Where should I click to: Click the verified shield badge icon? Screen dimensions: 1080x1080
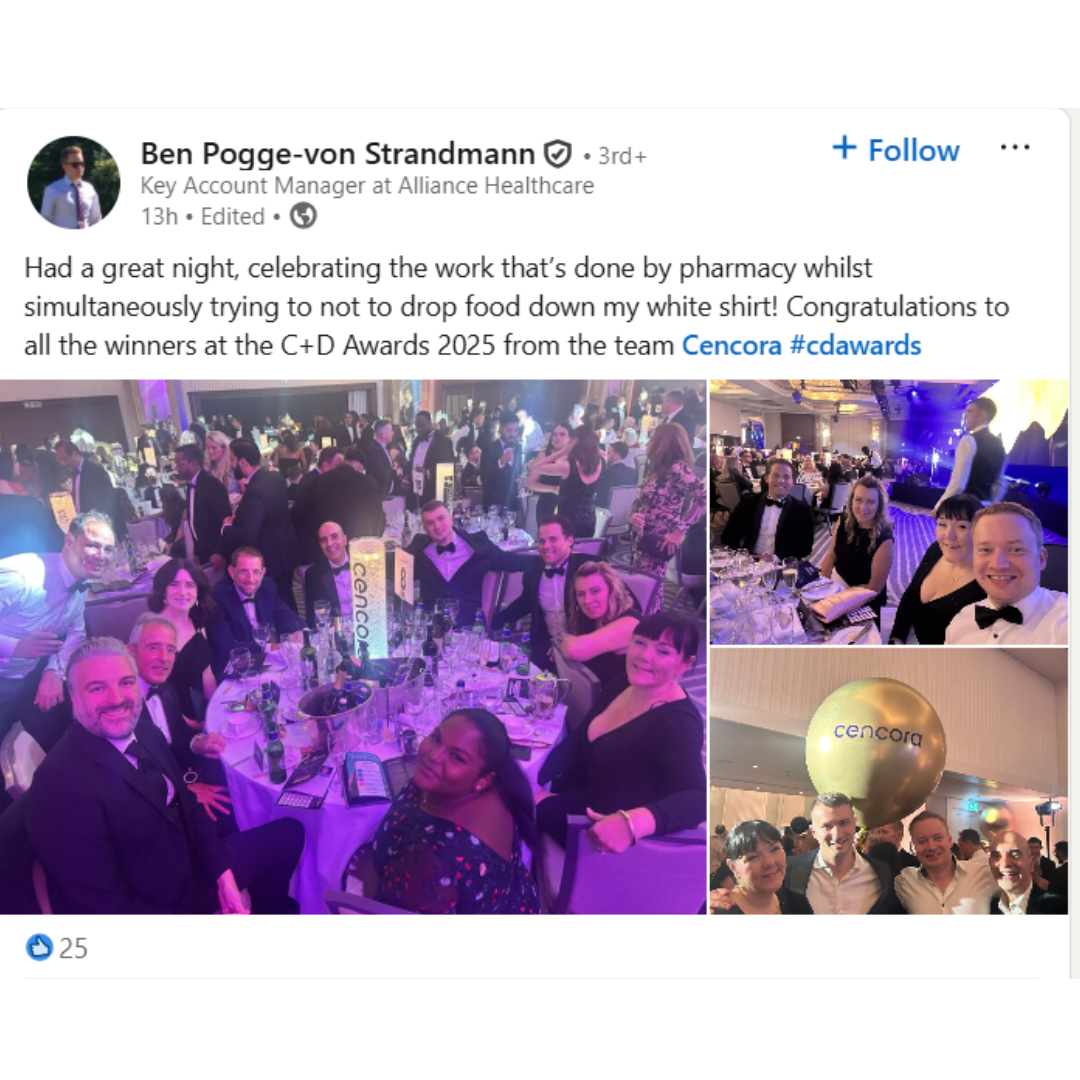pos(557,154)
